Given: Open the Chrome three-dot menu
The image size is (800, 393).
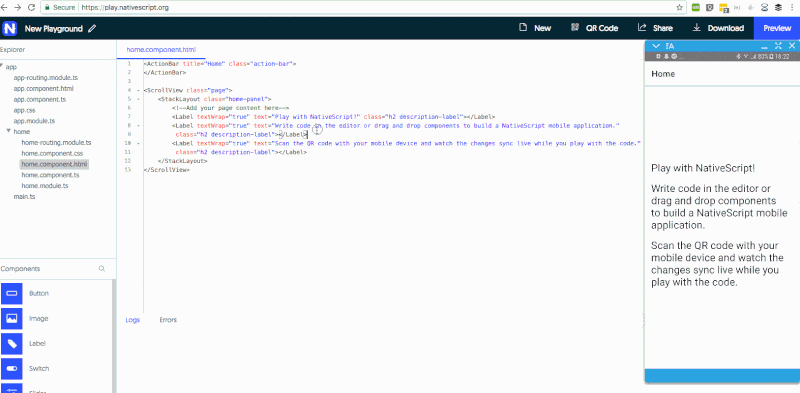Looking at the screenshot, I should 793,8.
